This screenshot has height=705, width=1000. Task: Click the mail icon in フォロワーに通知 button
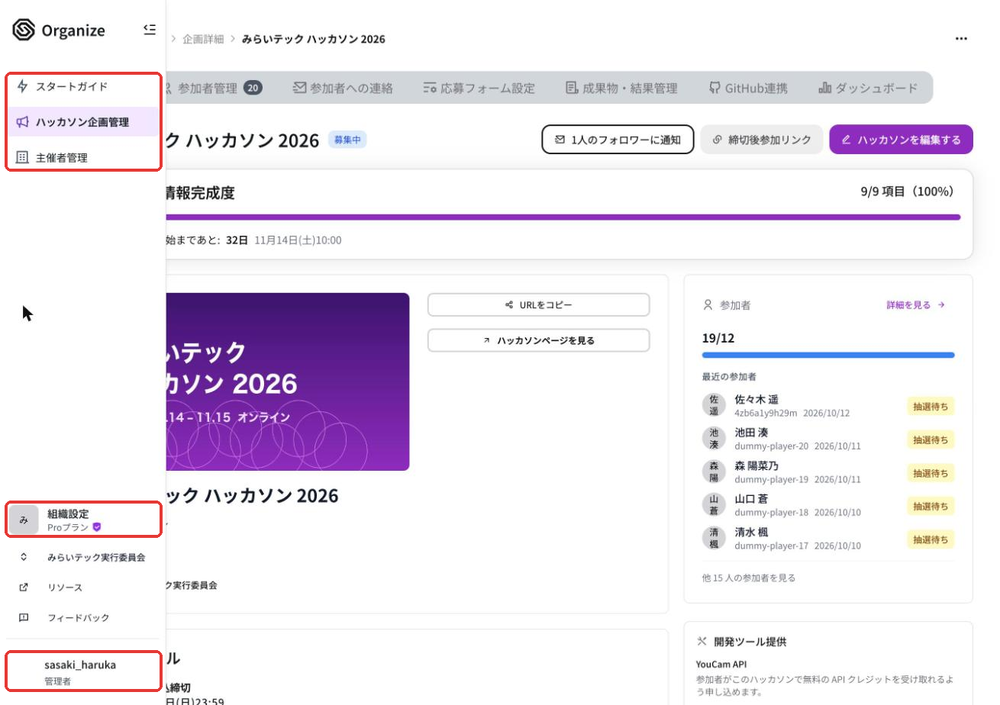pyautogui.click(x=560, y=139)
